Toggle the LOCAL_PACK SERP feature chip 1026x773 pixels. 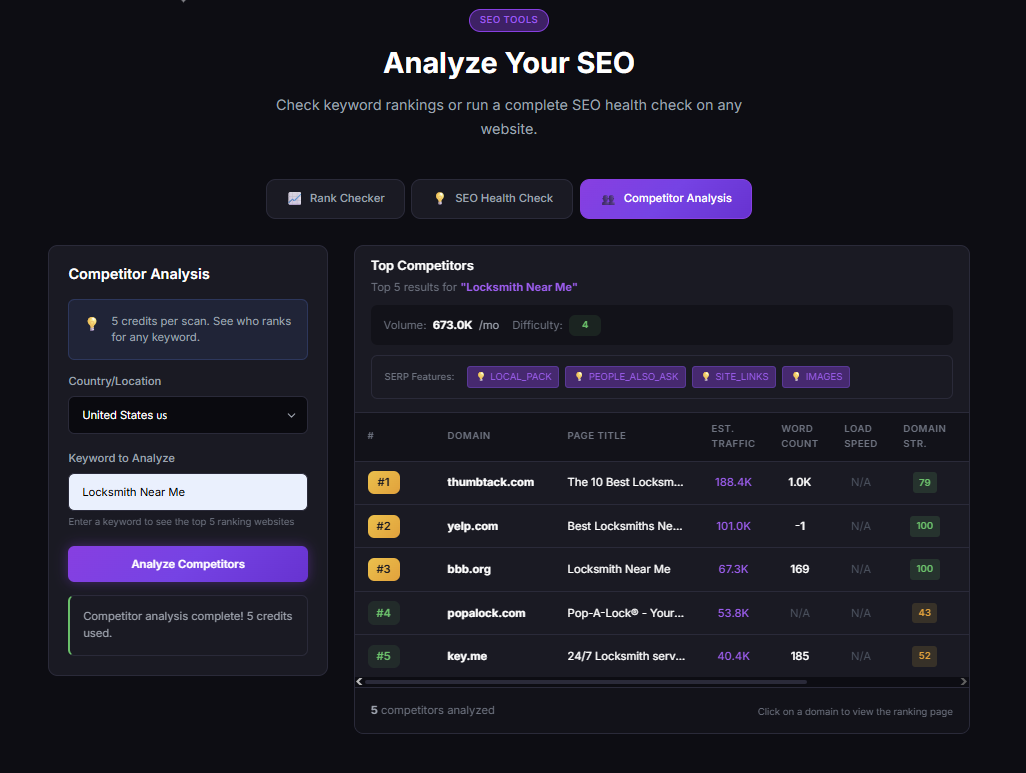[513, 376]
